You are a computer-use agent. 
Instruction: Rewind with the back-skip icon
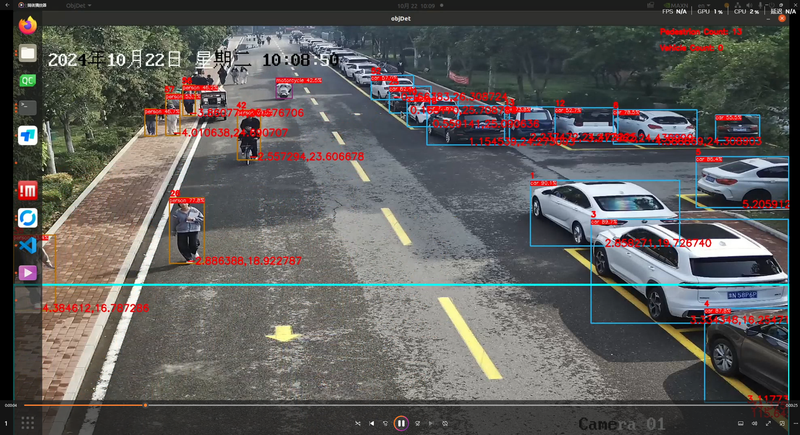point(385,423)
